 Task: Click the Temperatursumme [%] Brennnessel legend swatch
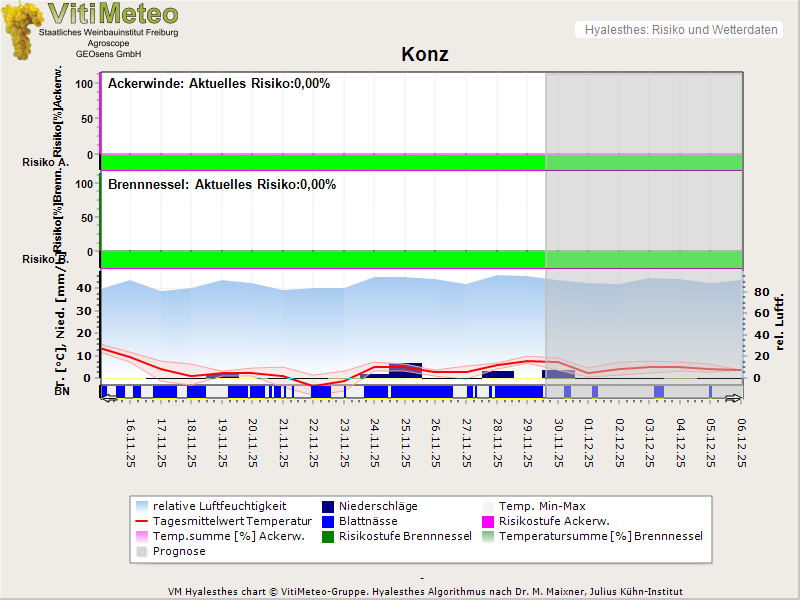tap(488, 537)
